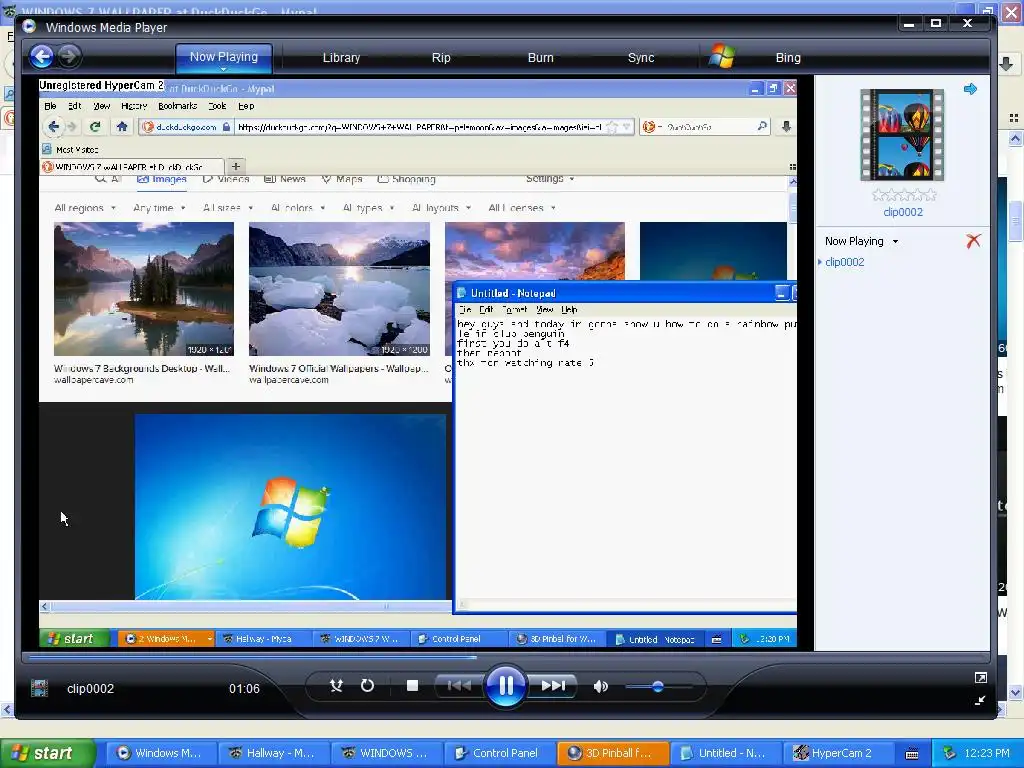Click the 12:23 PM system clock
Screen dimensions: 1024x768
[x=987, y=753]
